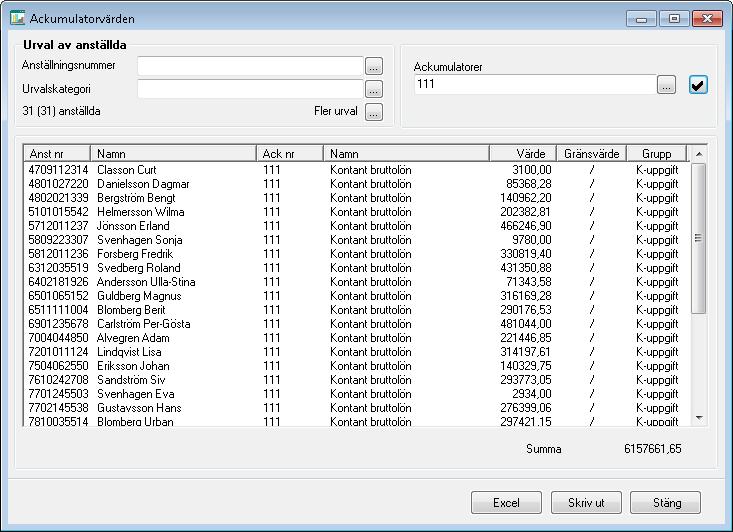Select the row for Helmersson Wilma
The width and height of the screenshot is (733, 532).
(357, 212)
